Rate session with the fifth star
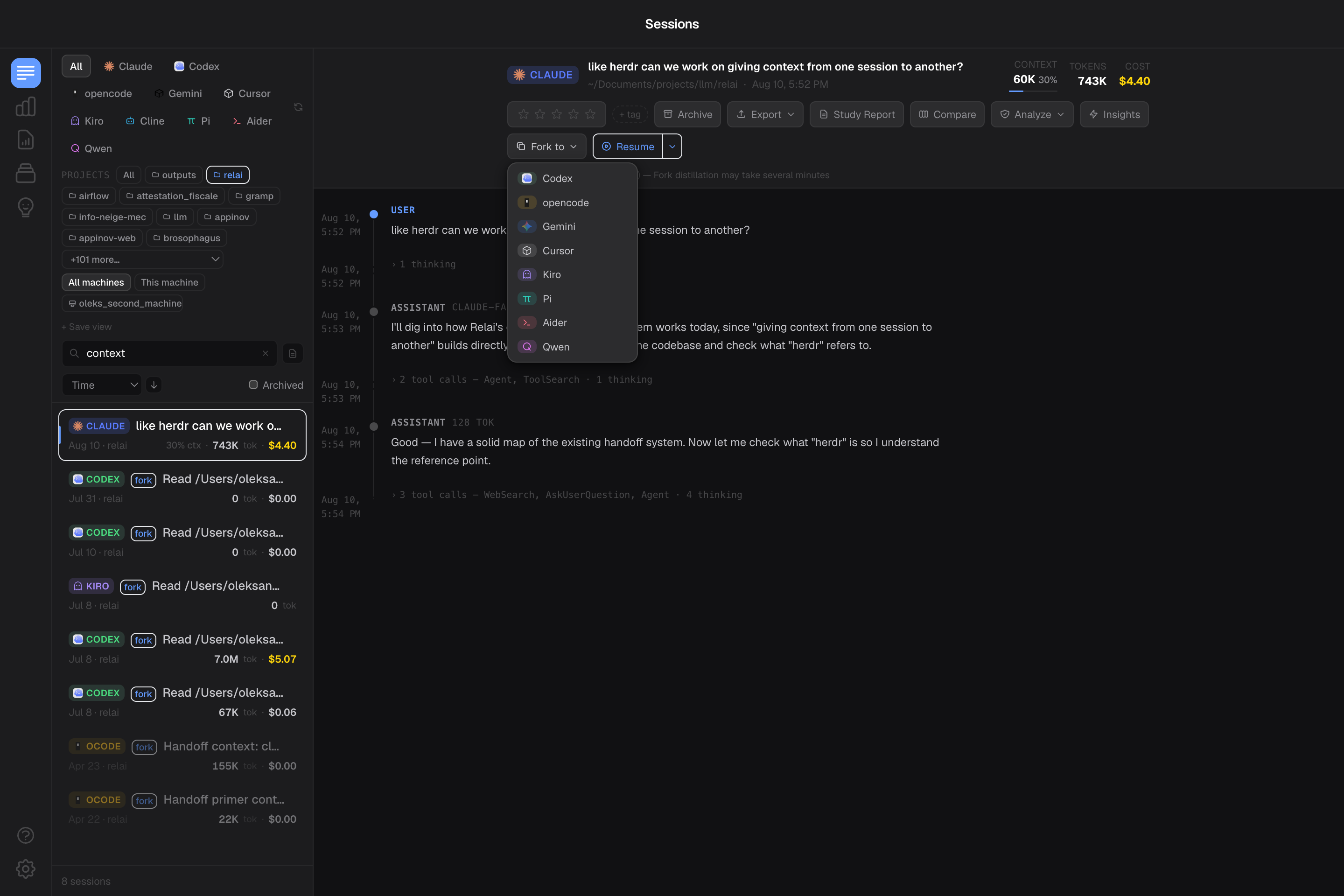This screenshot has width=1344, height=896. coord(590,114)
